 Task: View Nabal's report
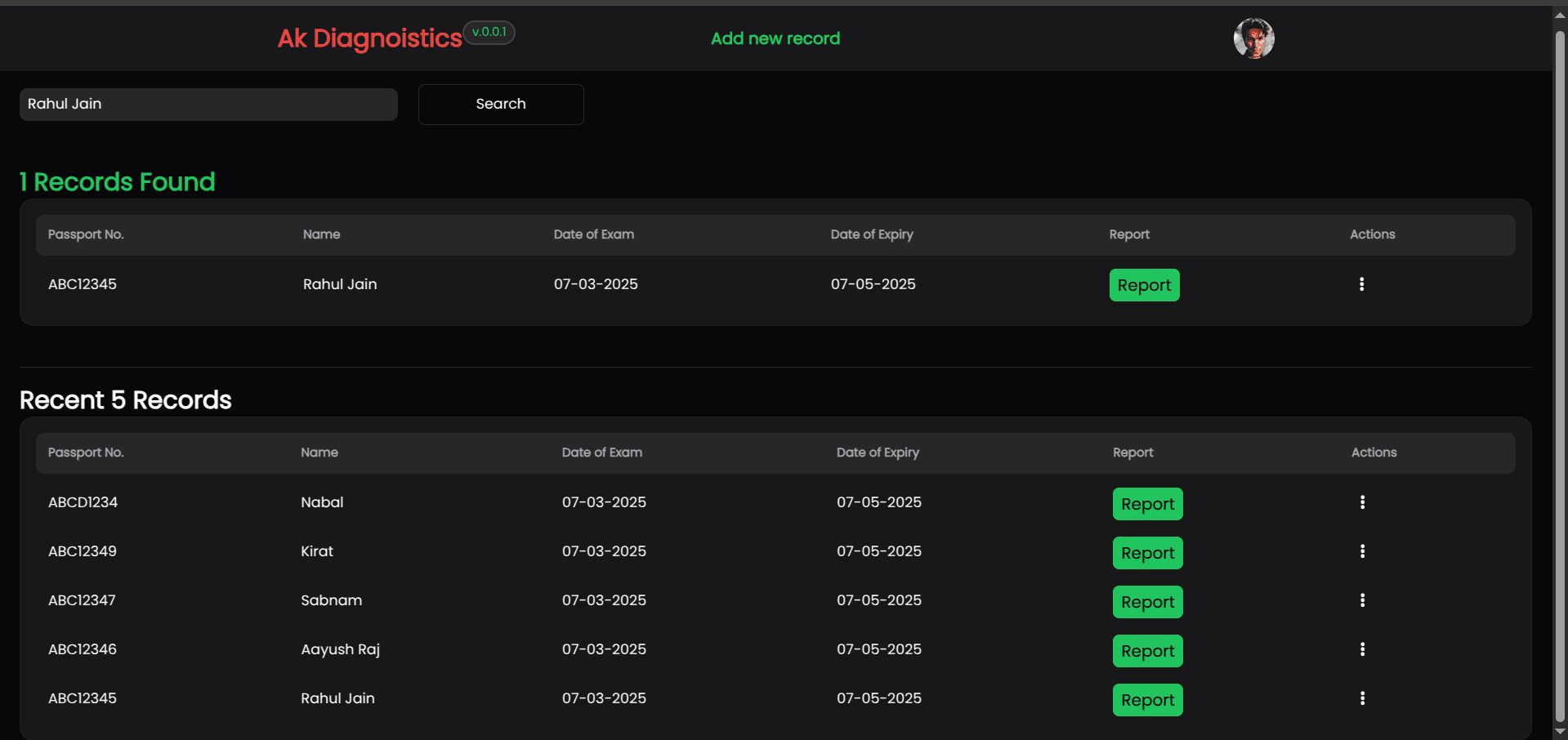1147,503
